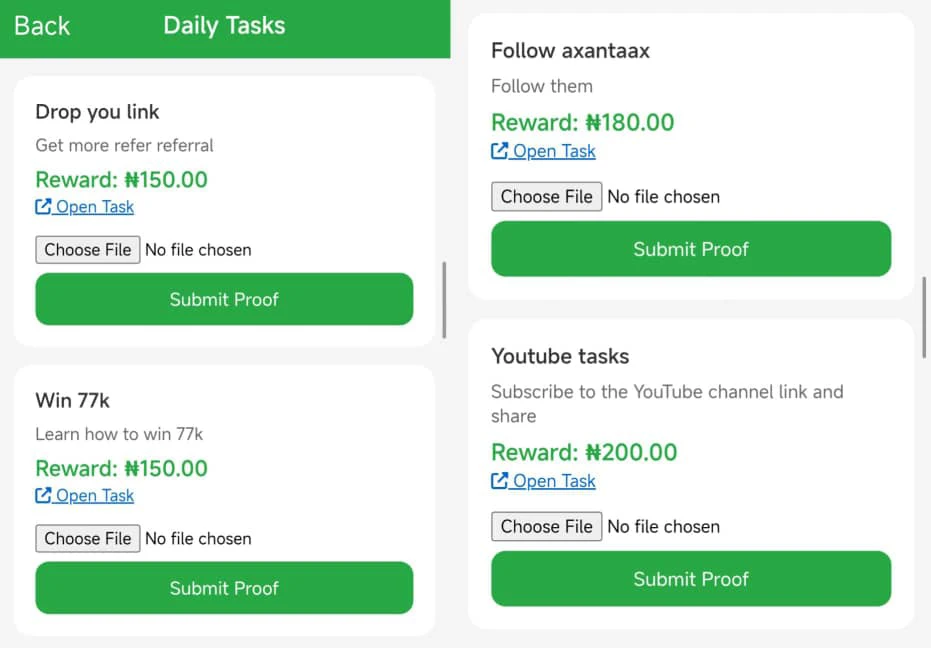The image size is (931, 648).
Task: Choose File for Win 77k proof
Action: click(x=88, y=538)
